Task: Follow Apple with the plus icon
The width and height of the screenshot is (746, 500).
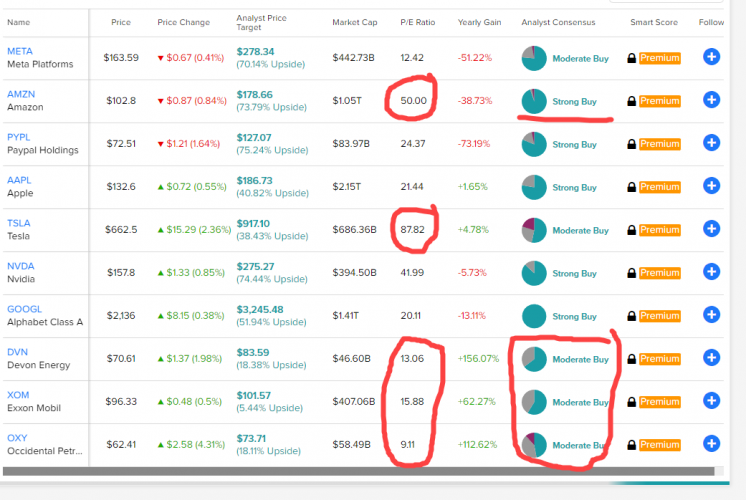Action: [711, 186]
